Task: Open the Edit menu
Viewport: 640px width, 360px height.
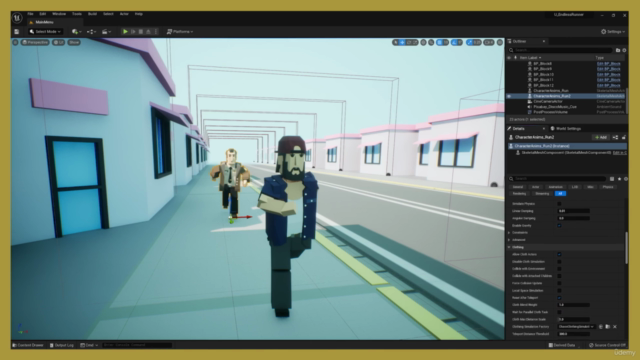Action: click(42, 14)
